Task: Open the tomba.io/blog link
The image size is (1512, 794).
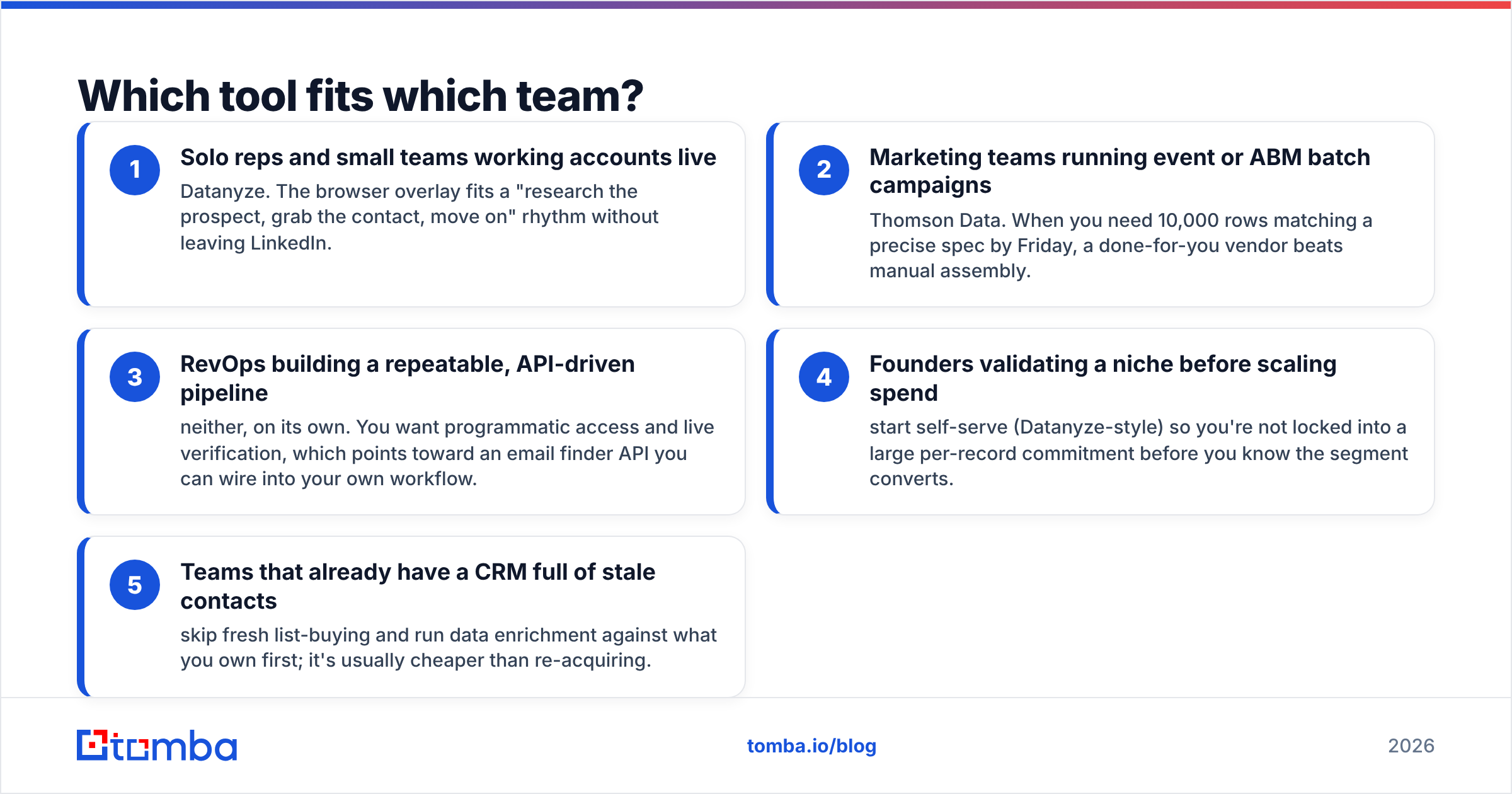Action: coord(811,746)
